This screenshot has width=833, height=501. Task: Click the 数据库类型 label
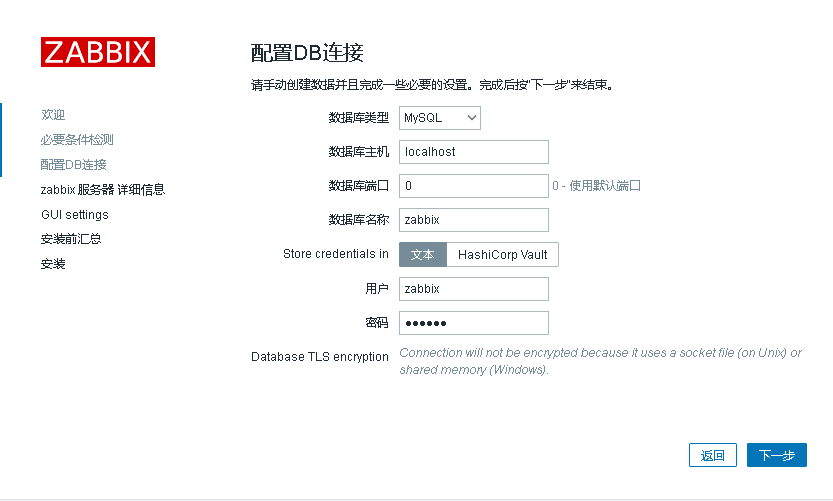(359, 118)
